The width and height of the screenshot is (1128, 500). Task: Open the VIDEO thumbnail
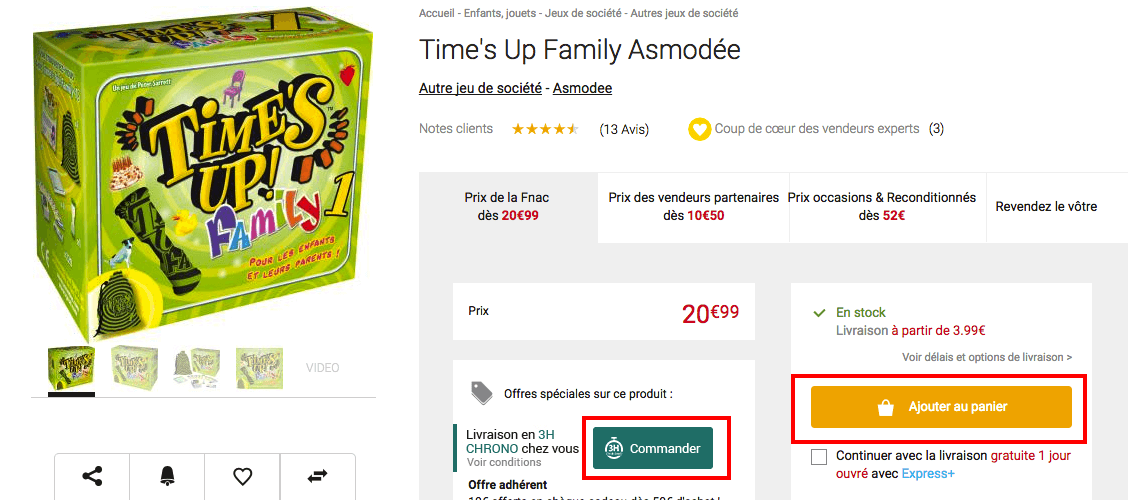tap(322, 368)
